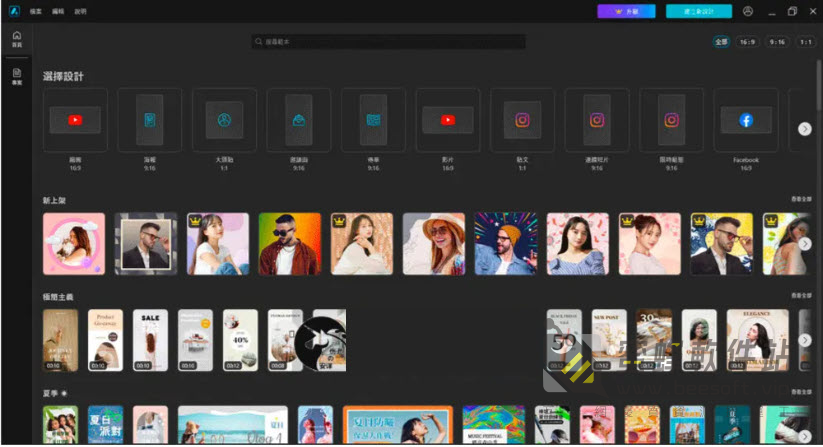The width and height of the screenshot is (823, 447).
Task: Open 查看全部 link for 極簡主義 section
Action: (801, 295)
